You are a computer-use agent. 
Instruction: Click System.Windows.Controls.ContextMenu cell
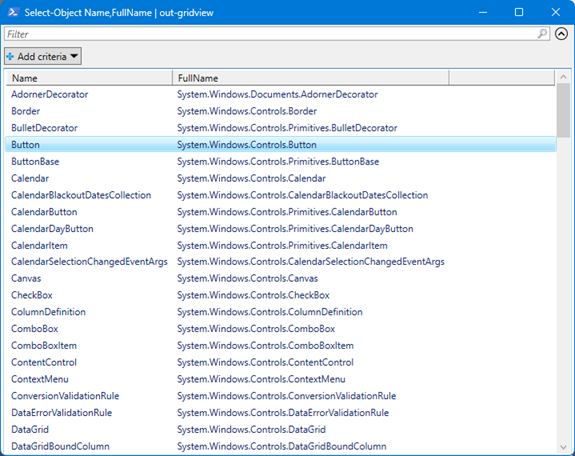(x=261, y=379)
